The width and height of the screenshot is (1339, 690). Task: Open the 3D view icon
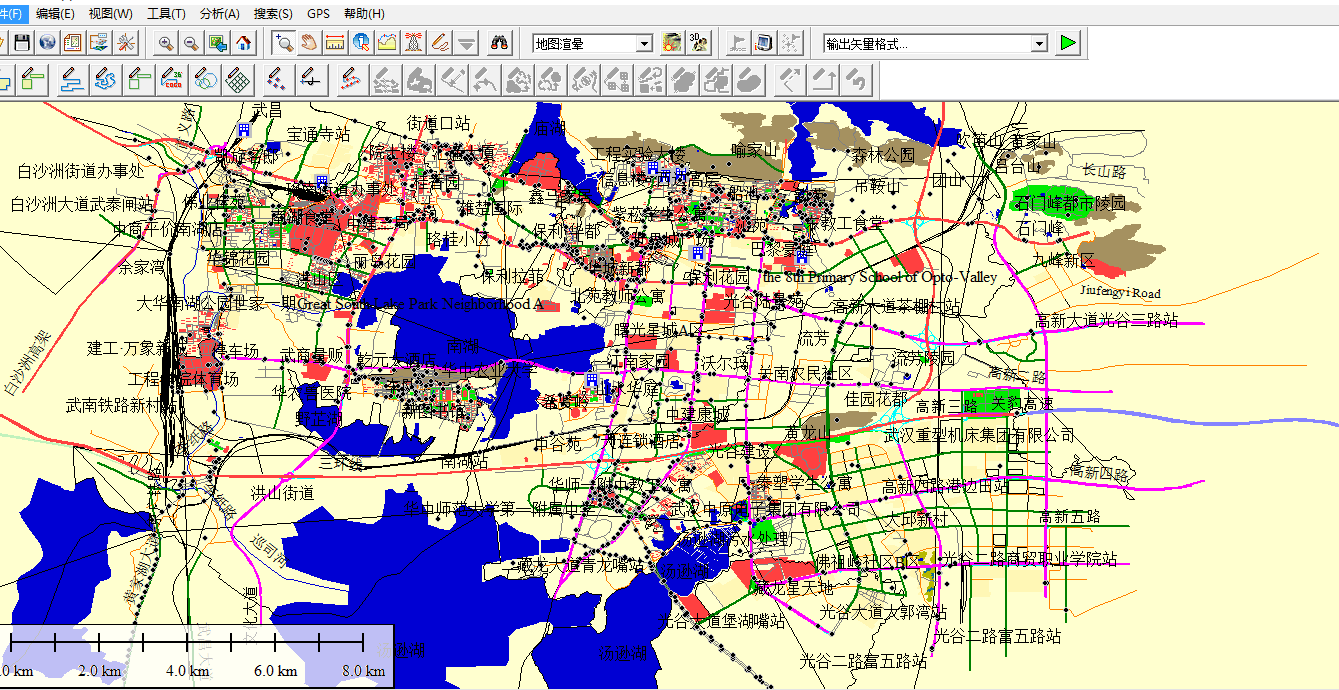(699, 43)
